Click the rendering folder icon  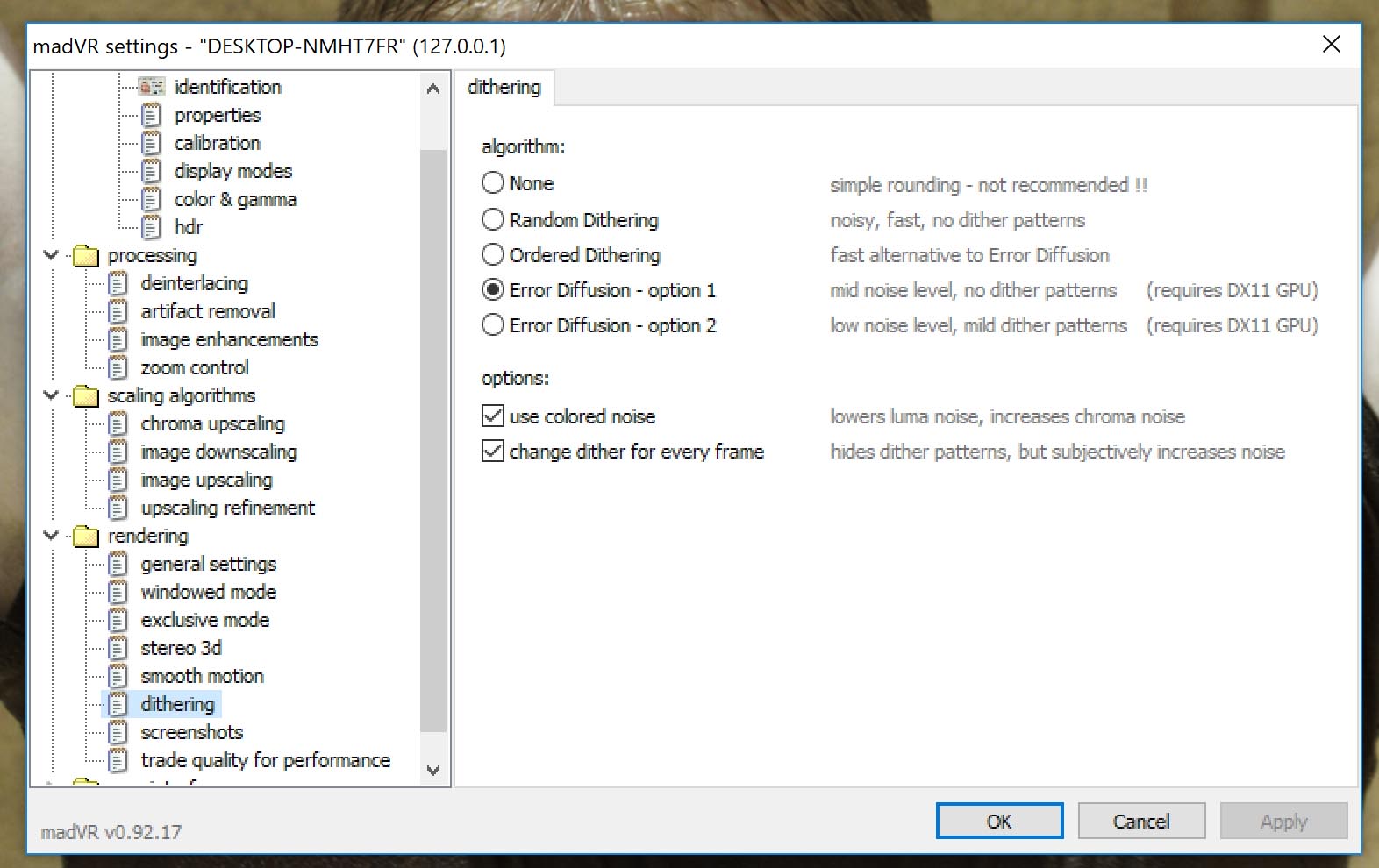click(x=86, y=536)
